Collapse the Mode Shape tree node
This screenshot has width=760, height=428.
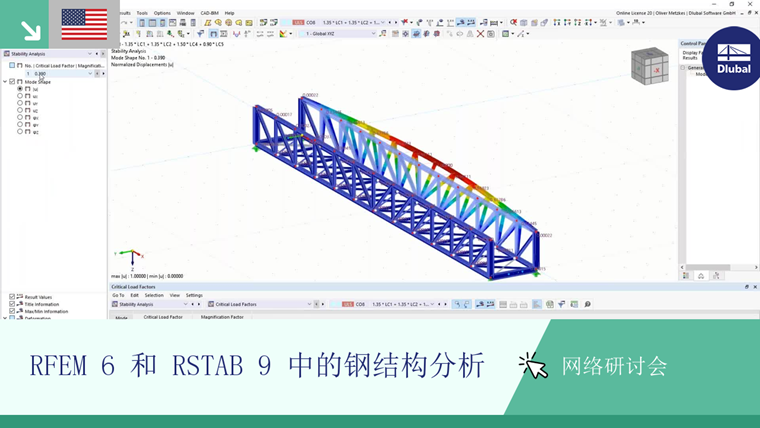[x=5, y=81]
